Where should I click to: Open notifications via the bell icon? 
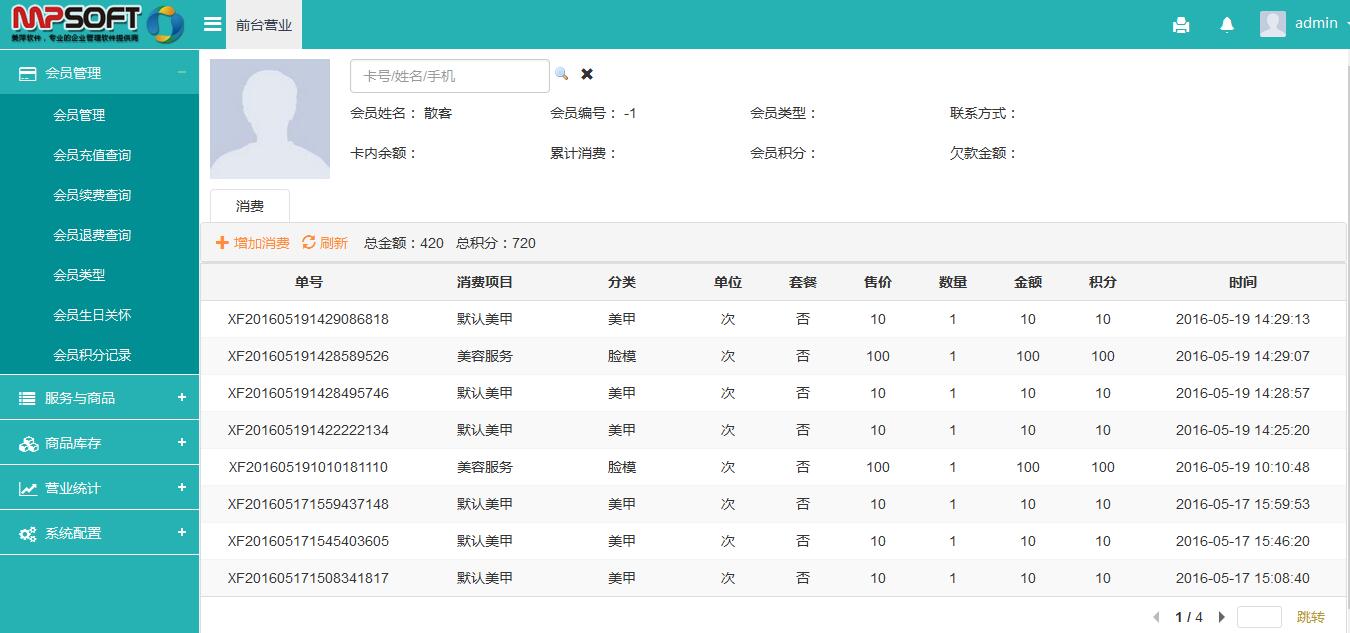1227,23
